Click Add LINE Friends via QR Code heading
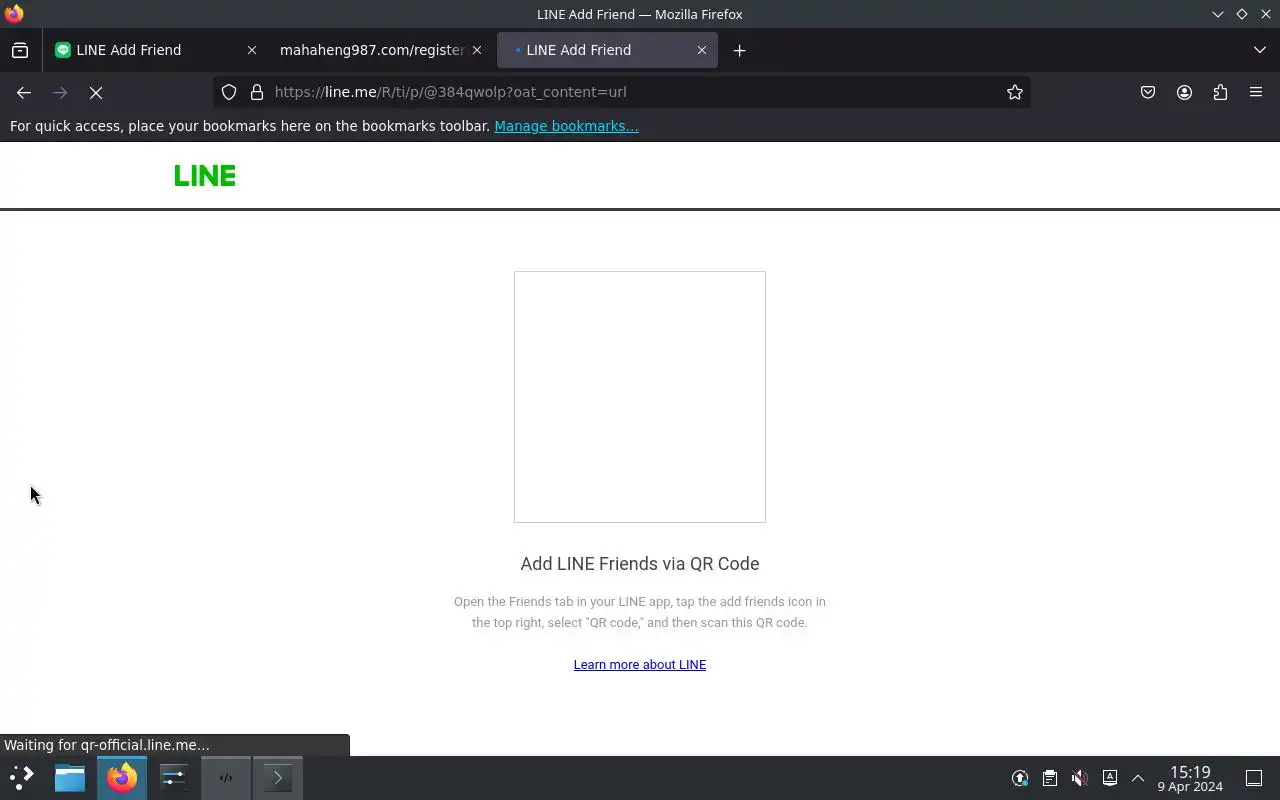This screenshot has height=800, width=1280. click(640, 564)
